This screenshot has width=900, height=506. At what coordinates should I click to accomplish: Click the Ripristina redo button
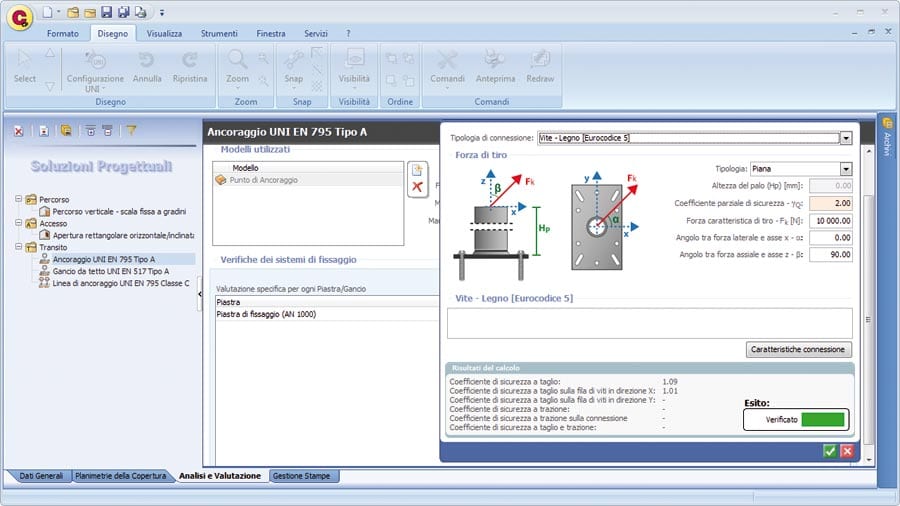point(189,68)
